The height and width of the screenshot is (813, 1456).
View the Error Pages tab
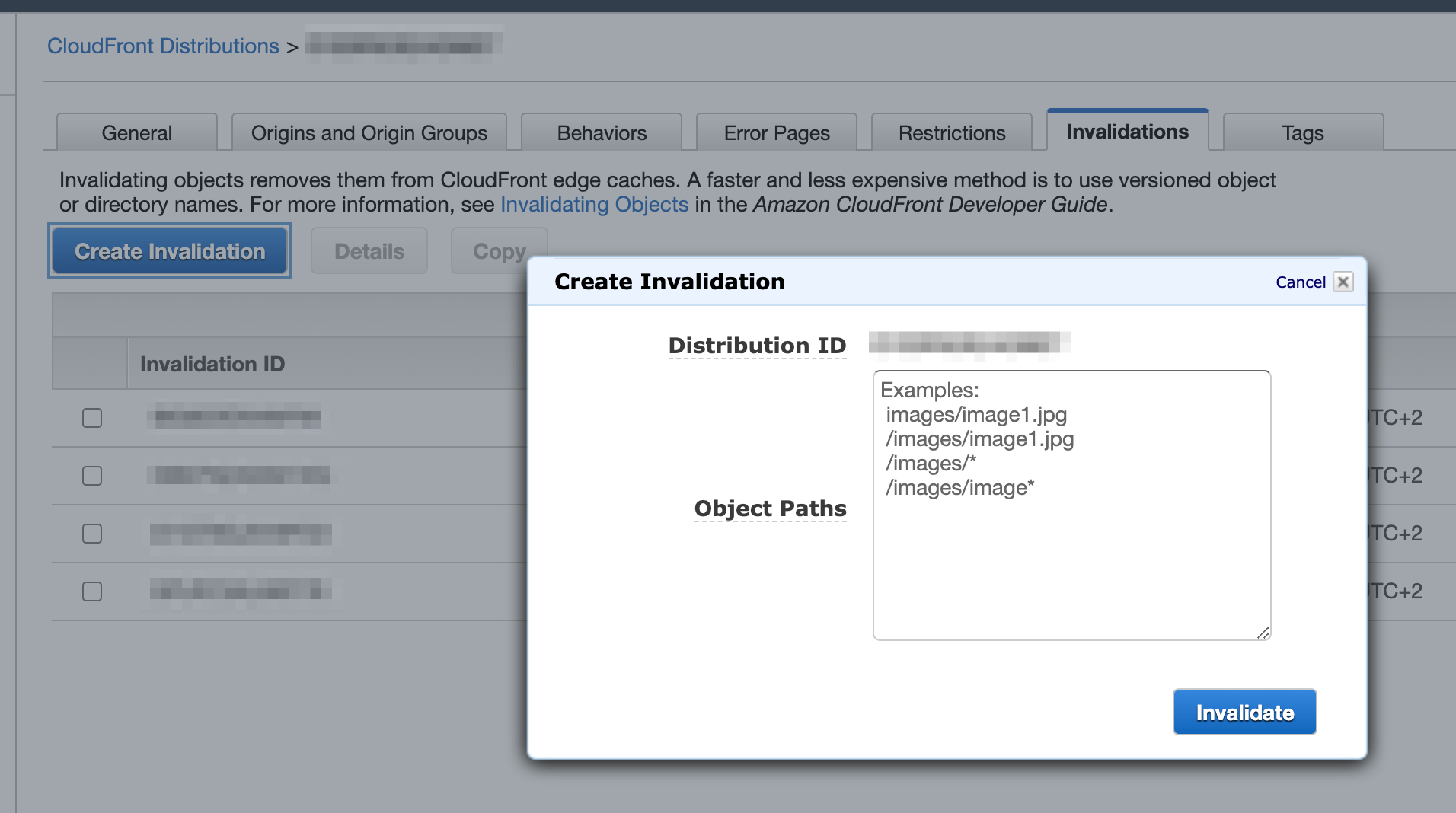click(x=777, y=132)
